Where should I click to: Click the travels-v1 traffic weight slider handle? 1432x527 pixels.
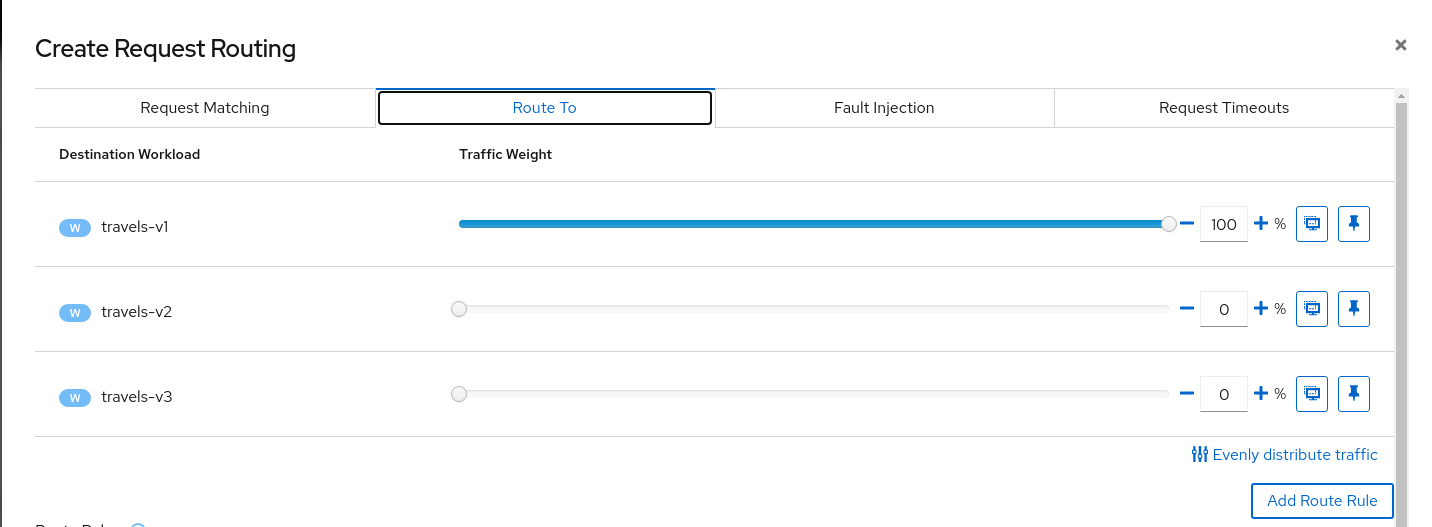[x=1169, y=224]
